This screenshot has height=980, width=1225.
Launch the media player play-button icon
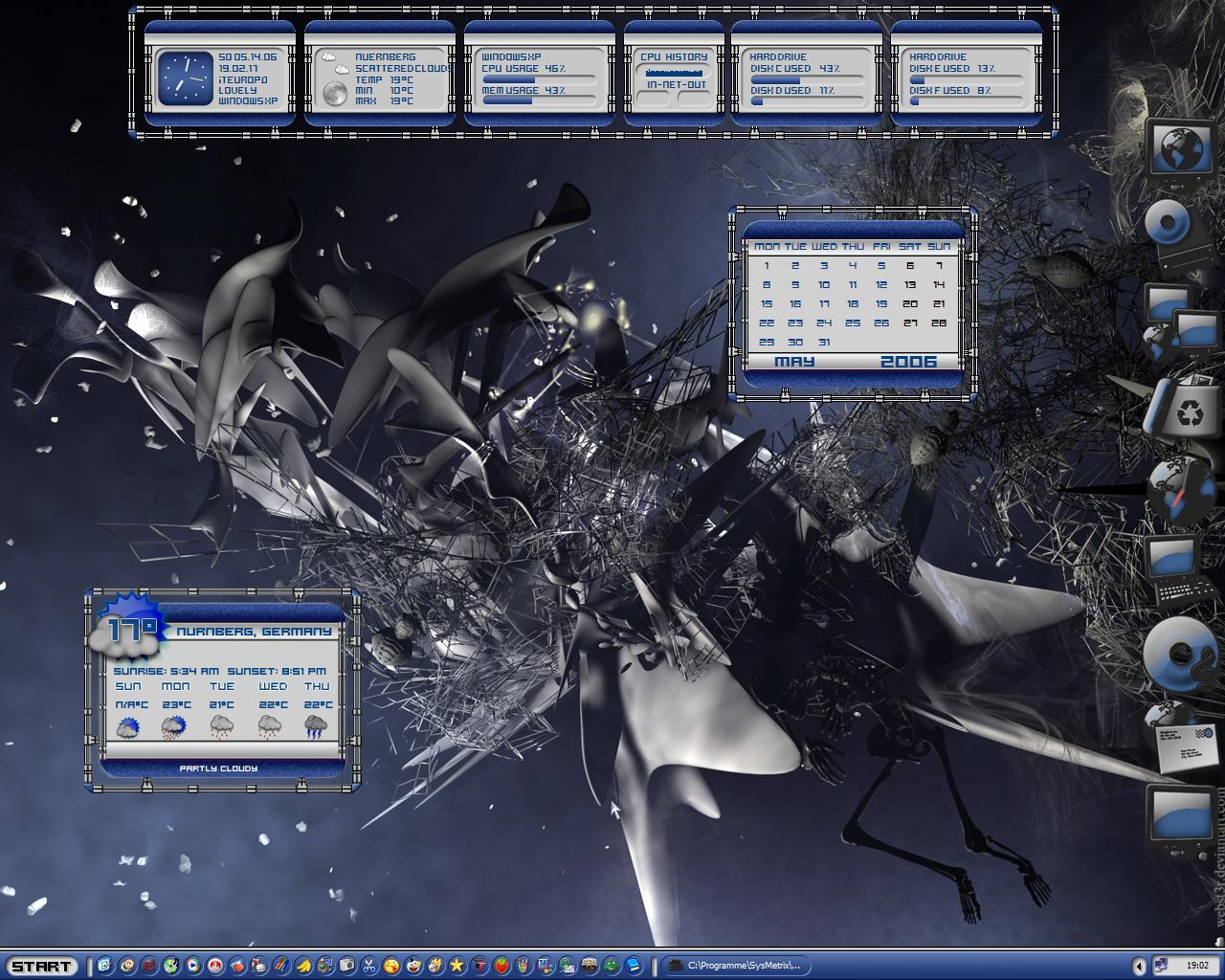pyautogui.click(x=192, y=966)
